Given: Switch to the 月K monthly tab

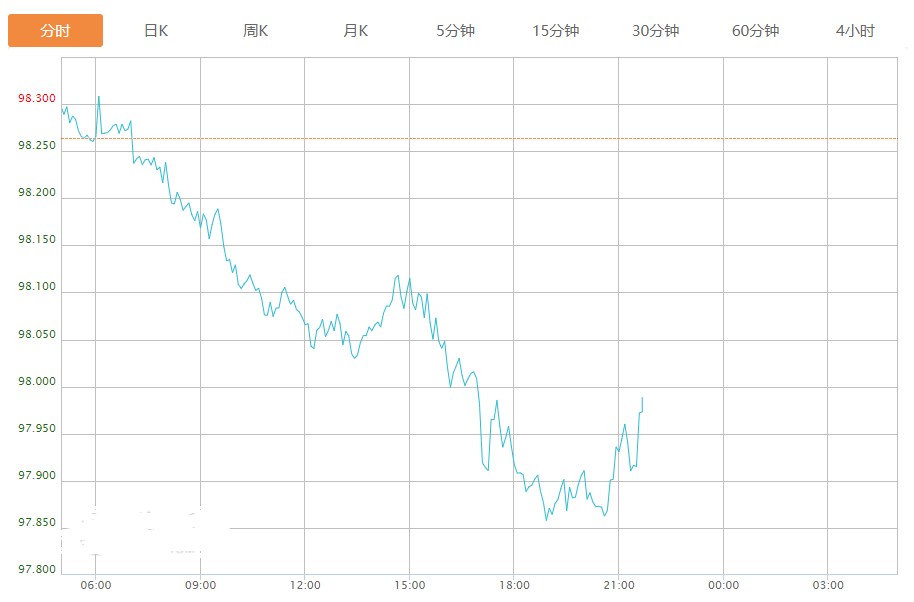Looking at the screenshot, I should (356, 31).
